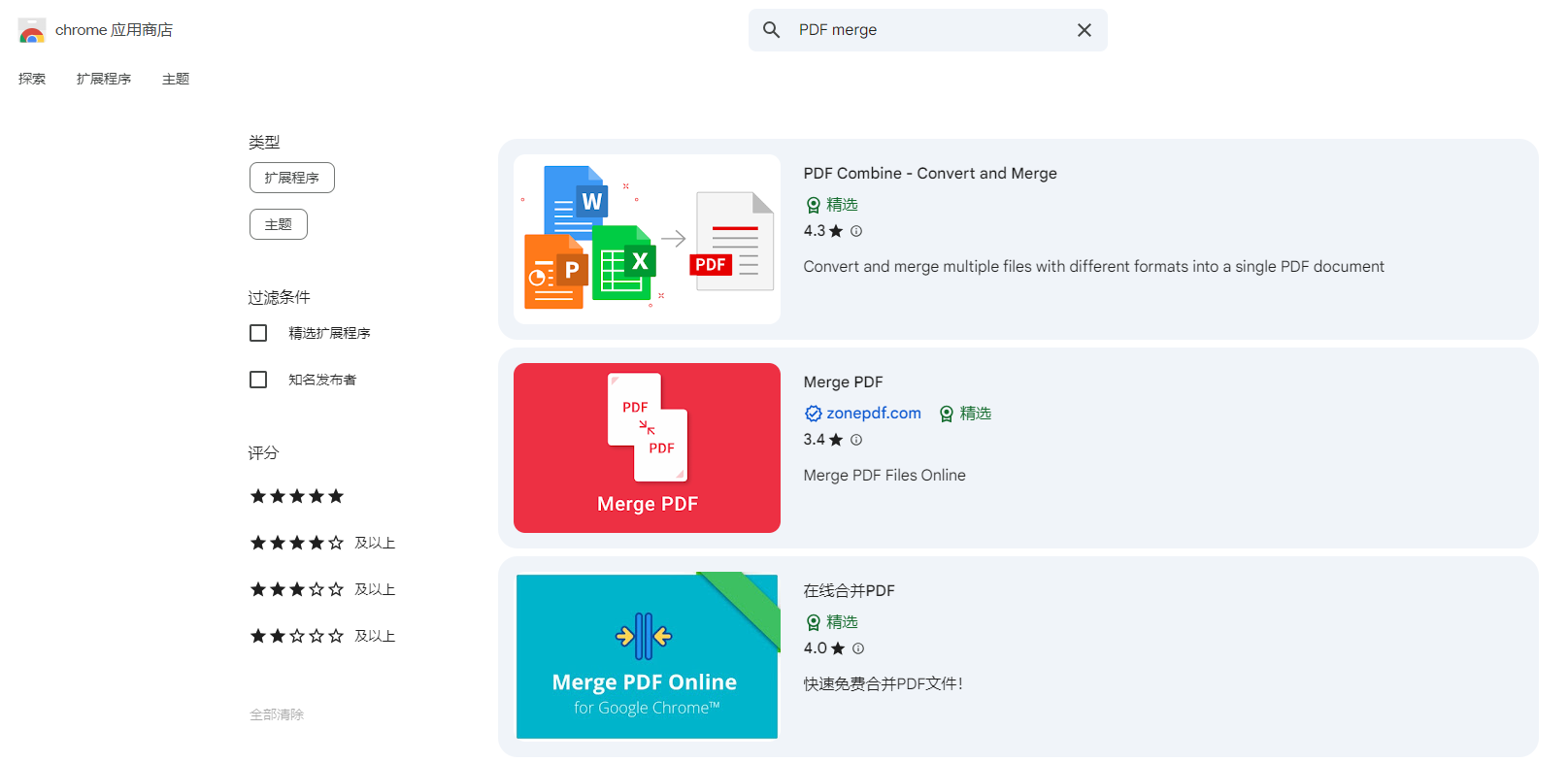This screenshot has height=763, width=1568.
Task: Go to the 探索 tab
Action: coord(32,79)
